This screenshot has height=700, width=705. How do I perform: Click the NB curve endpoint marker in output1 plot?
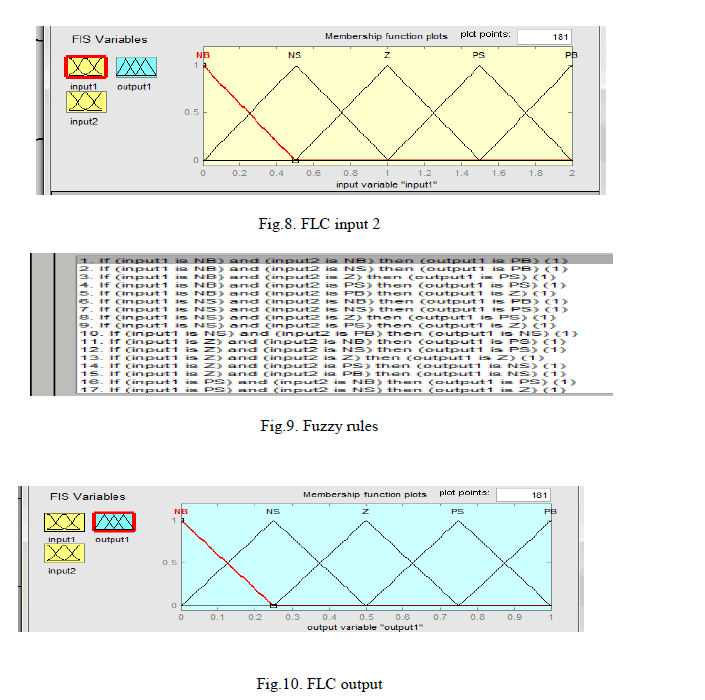273,605
